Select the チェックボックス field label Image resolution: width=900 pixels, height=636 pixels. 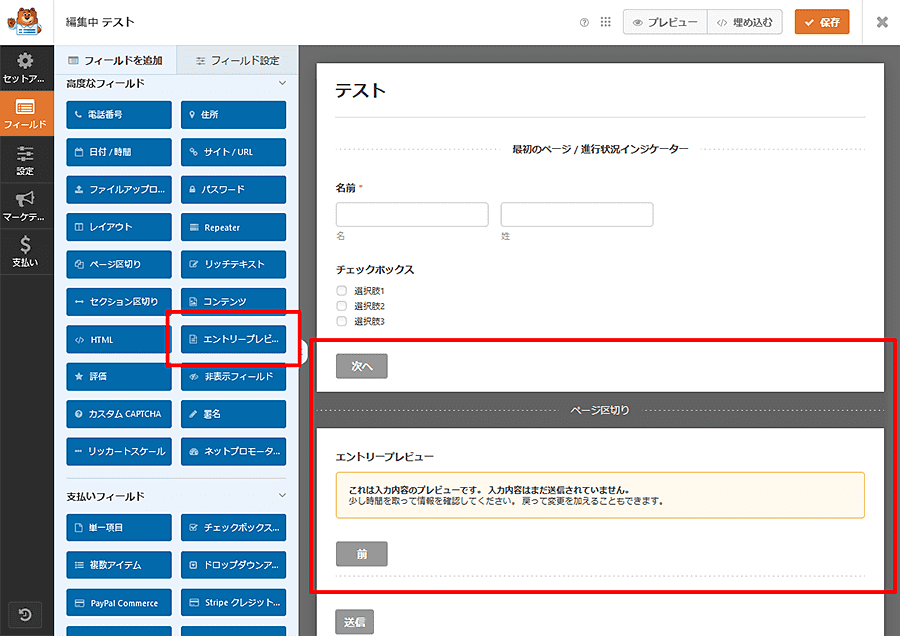click(x=375, y=270)
